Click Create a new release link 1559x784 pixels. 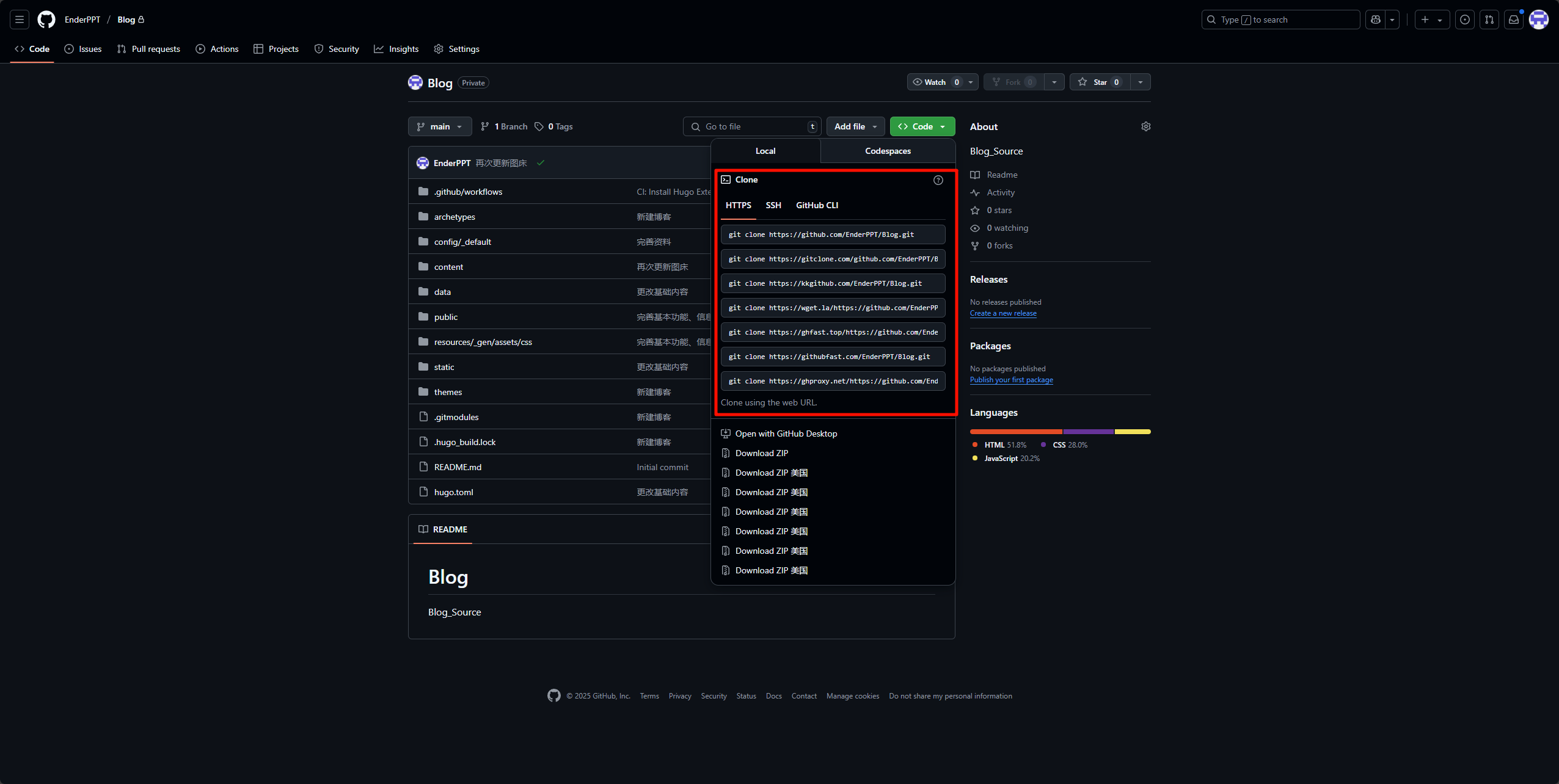tap(1003, 313)
